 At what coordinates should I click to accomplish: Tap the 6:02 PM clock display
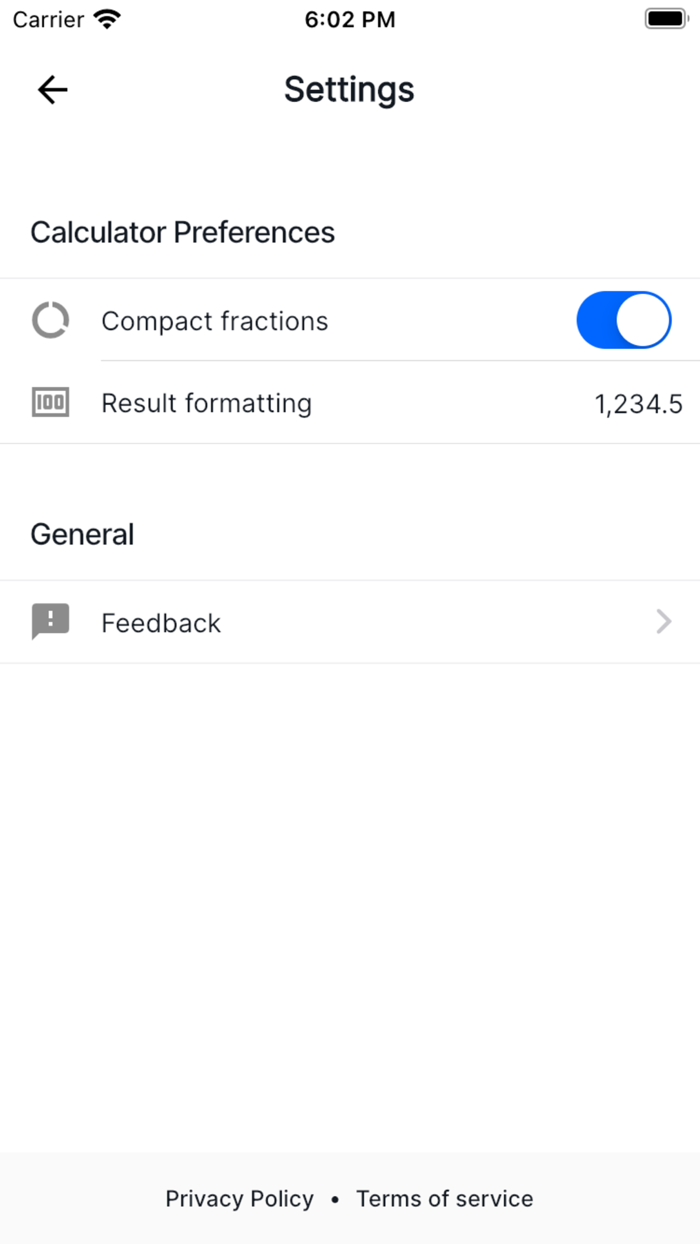click(349, 18)
